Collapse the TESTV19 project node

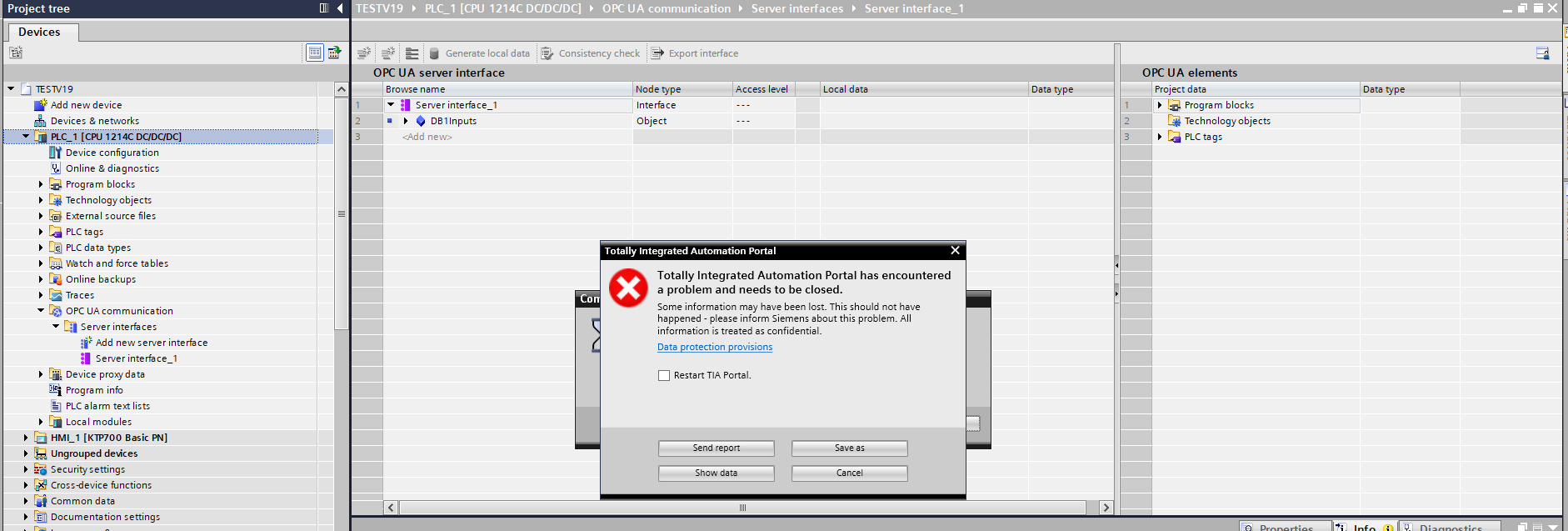11,88
